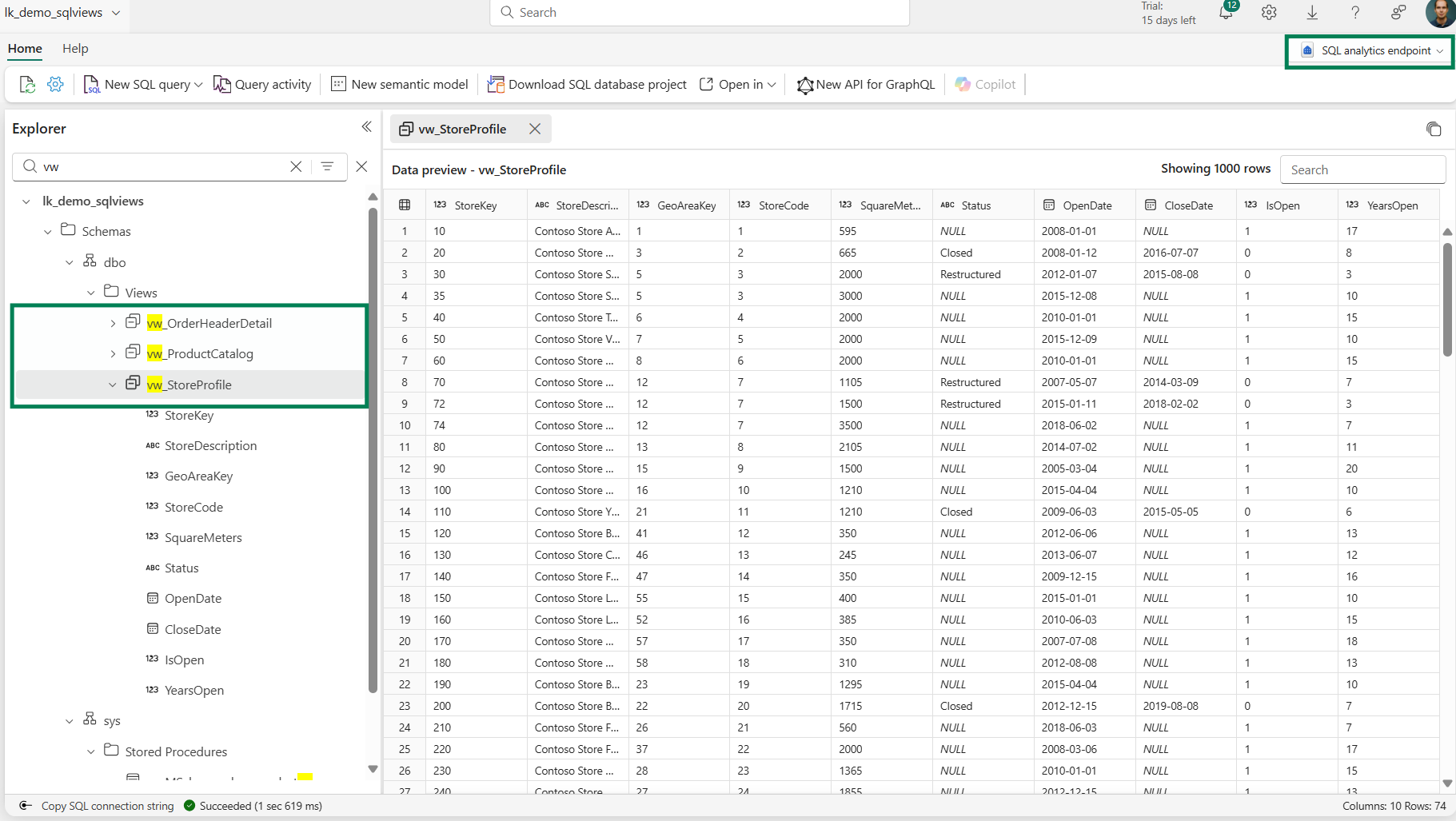Open the settings gear in the toolbar
1456x821 pixels.
tap(55, 84)
